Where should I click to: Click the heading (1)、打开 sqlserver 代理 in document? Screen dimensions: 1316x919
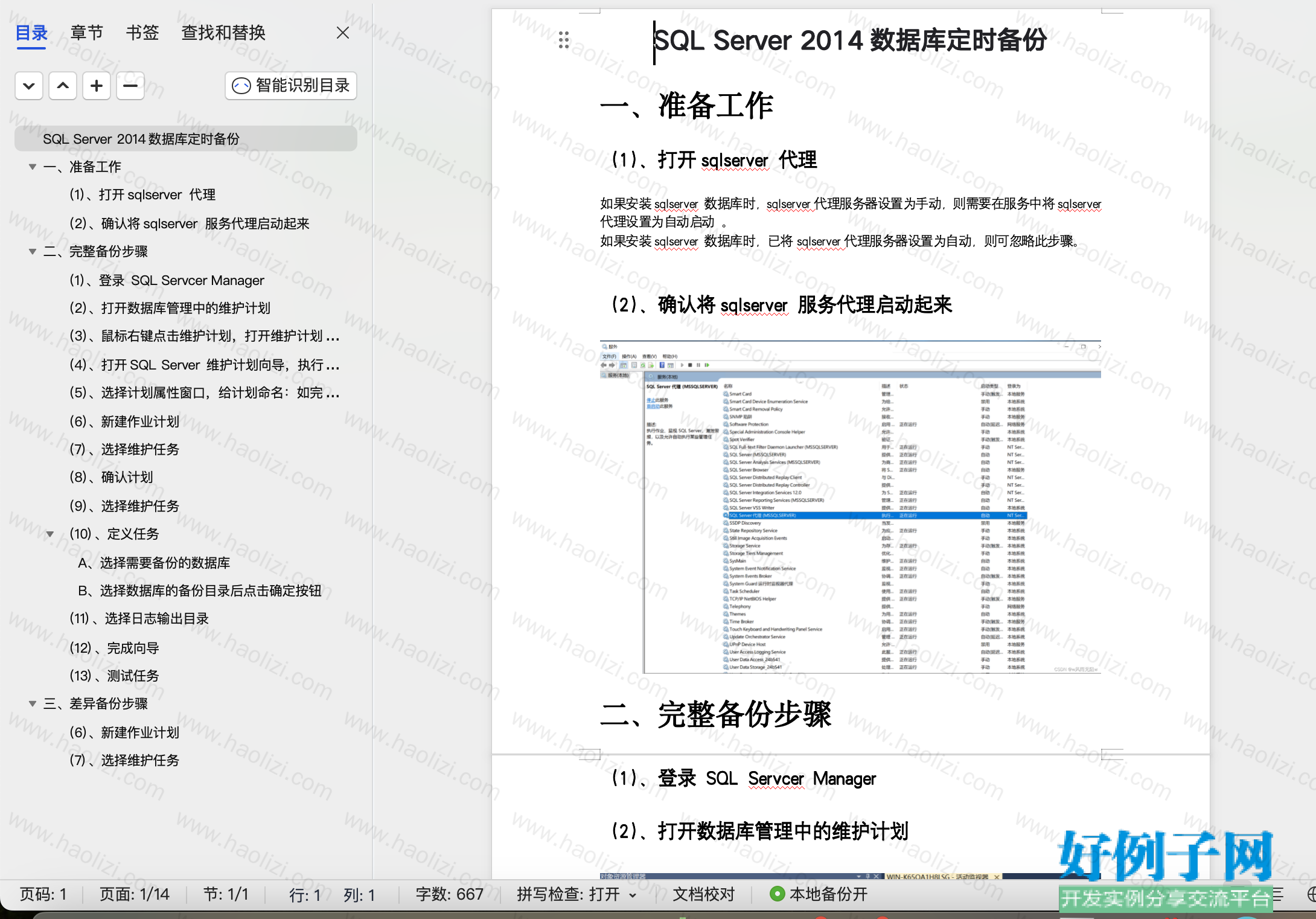(x=714, y=160)
